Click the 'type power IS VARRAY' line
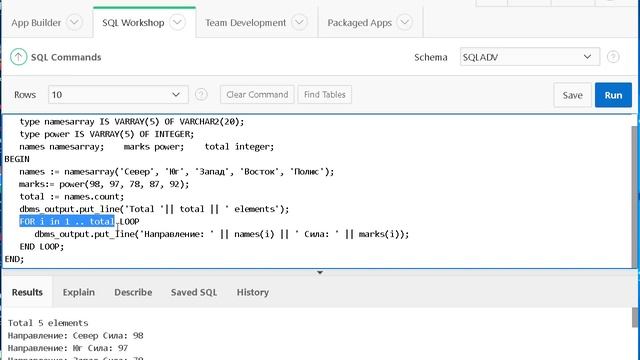The width and height of the screenshot is (640, 360). click(107, 134)
